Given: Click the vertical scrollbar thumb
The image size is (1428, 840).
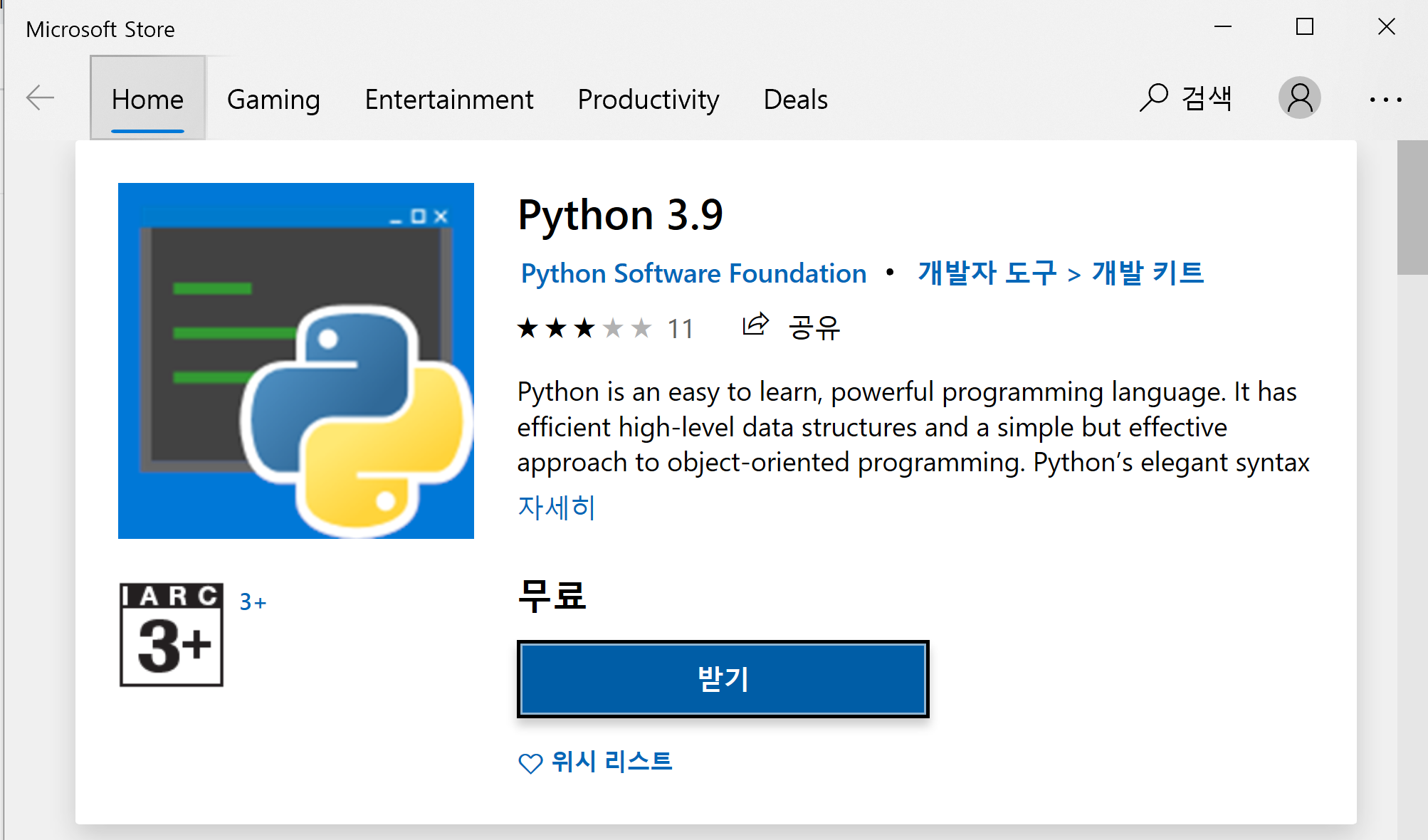Looking at the screenshot, I should (x=1412, y=207).
